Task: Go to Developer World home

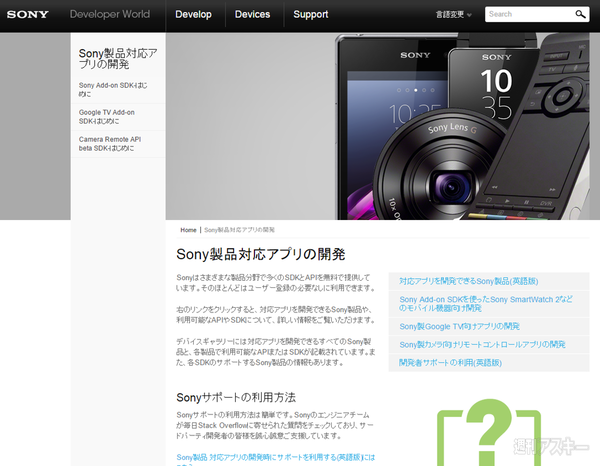Action: (110, 15)
